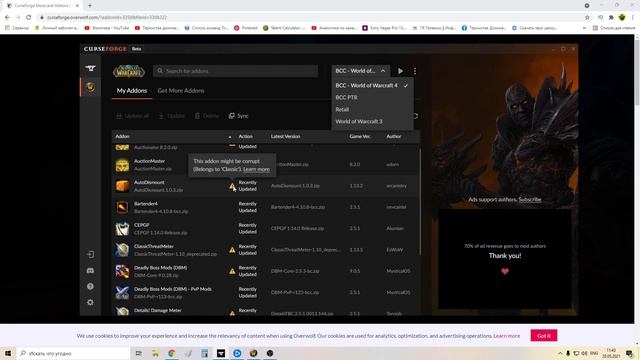
Task: Click the Update button in addon toolbar
Action: [x=172, y=116]
